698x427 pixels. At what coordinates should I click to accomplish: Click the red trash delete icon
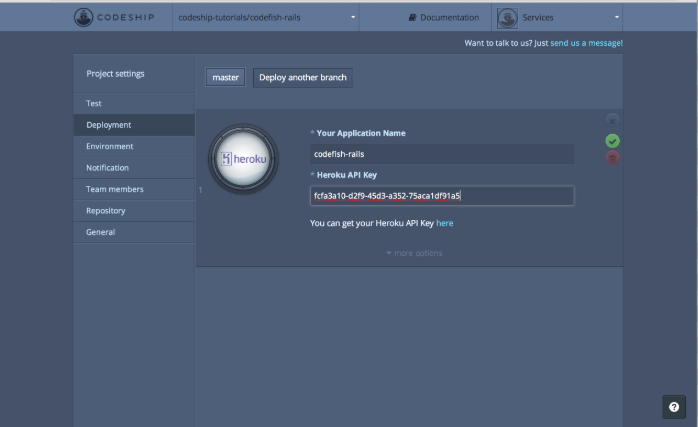(613, 158)
